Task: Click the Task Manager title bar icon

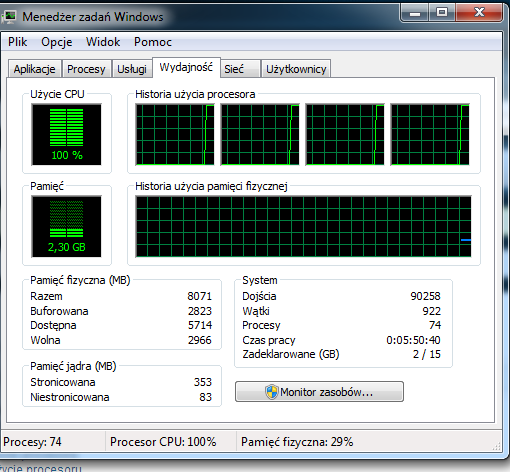Action: click(8, 17)
